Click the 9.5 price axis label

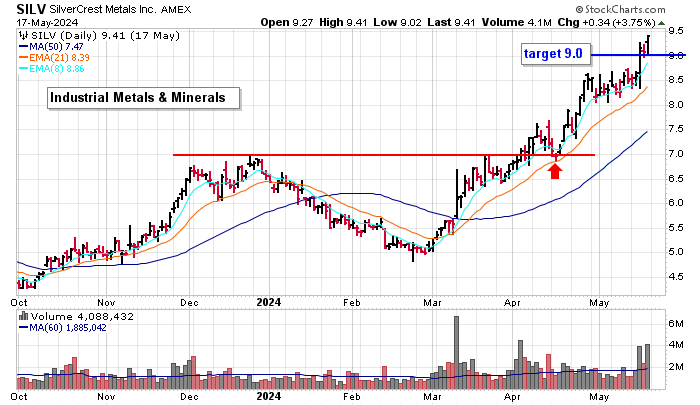pyautogui.click(x=676, y=31)
